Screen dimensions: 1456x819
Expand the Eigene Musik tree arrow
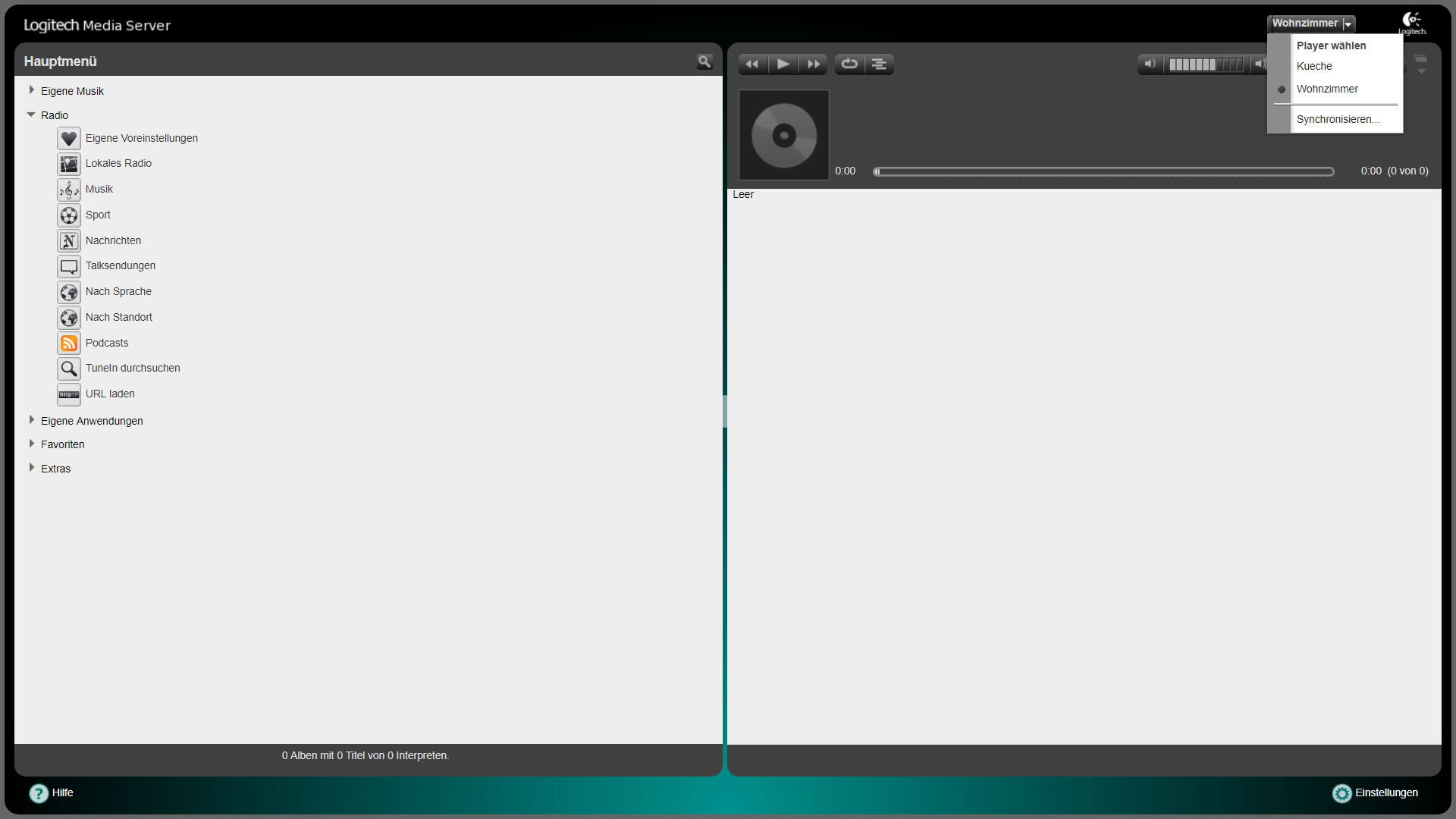click(x=31, y=90)
